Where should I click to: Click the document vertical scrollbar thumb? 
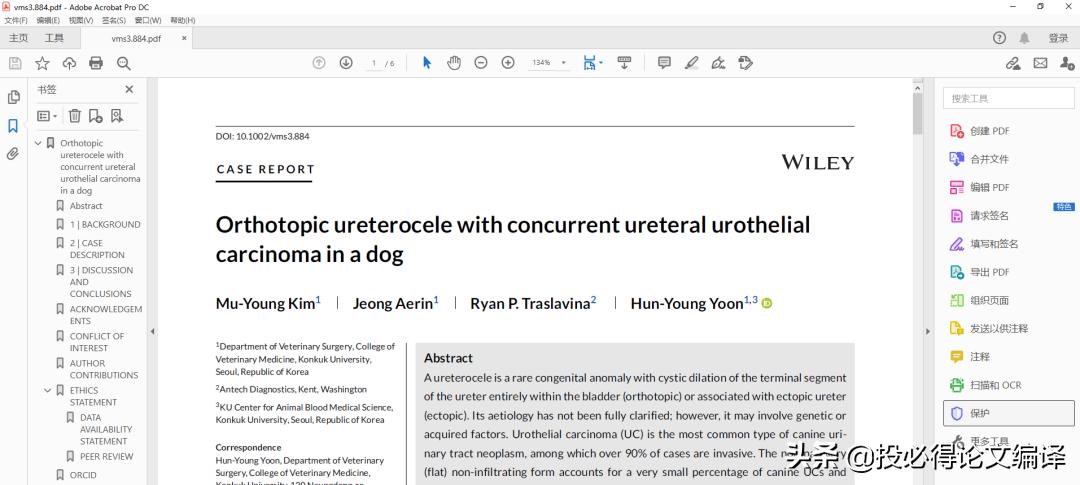pos(917,114)
